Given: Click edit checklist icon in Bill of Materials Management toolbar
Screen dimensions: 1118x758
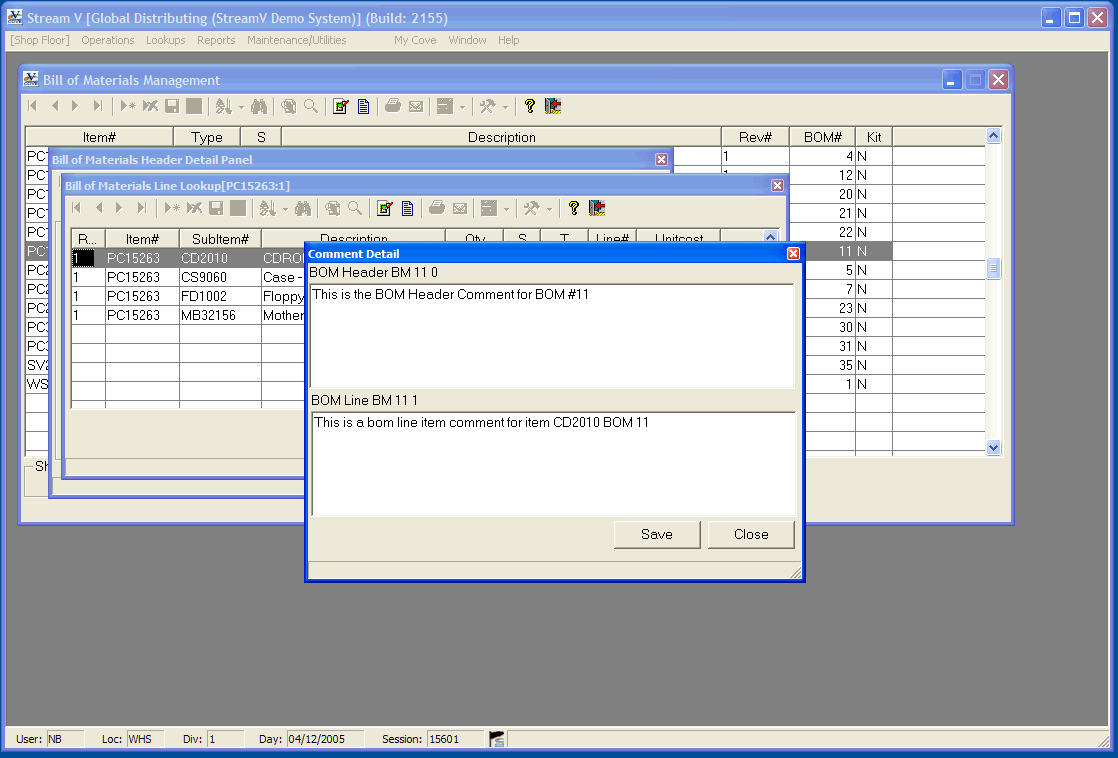Looking at the screenshot, I should click(341, 106).
